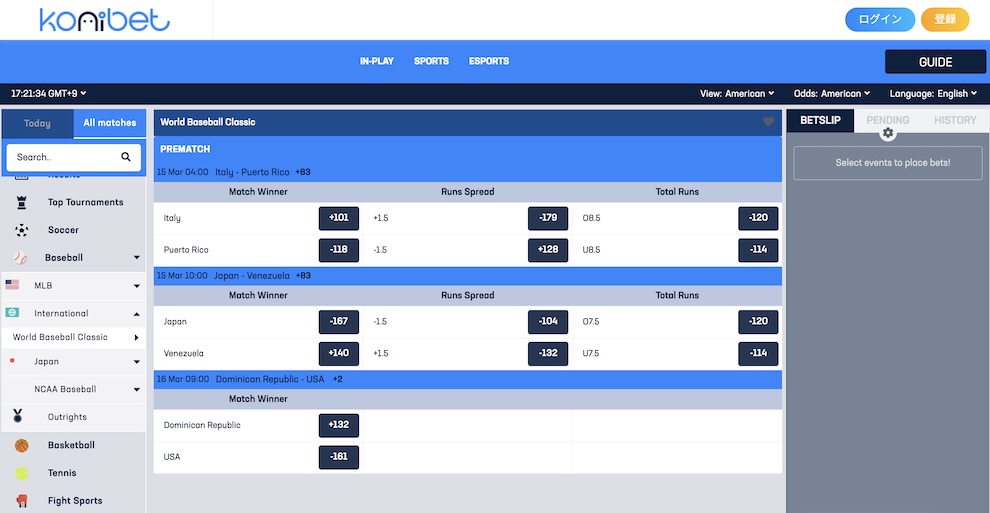The height and width of the screenshot is (513, 990).
Task: Select Venezuela +1.5 runs spread -132
Action: tap(548, 353)
